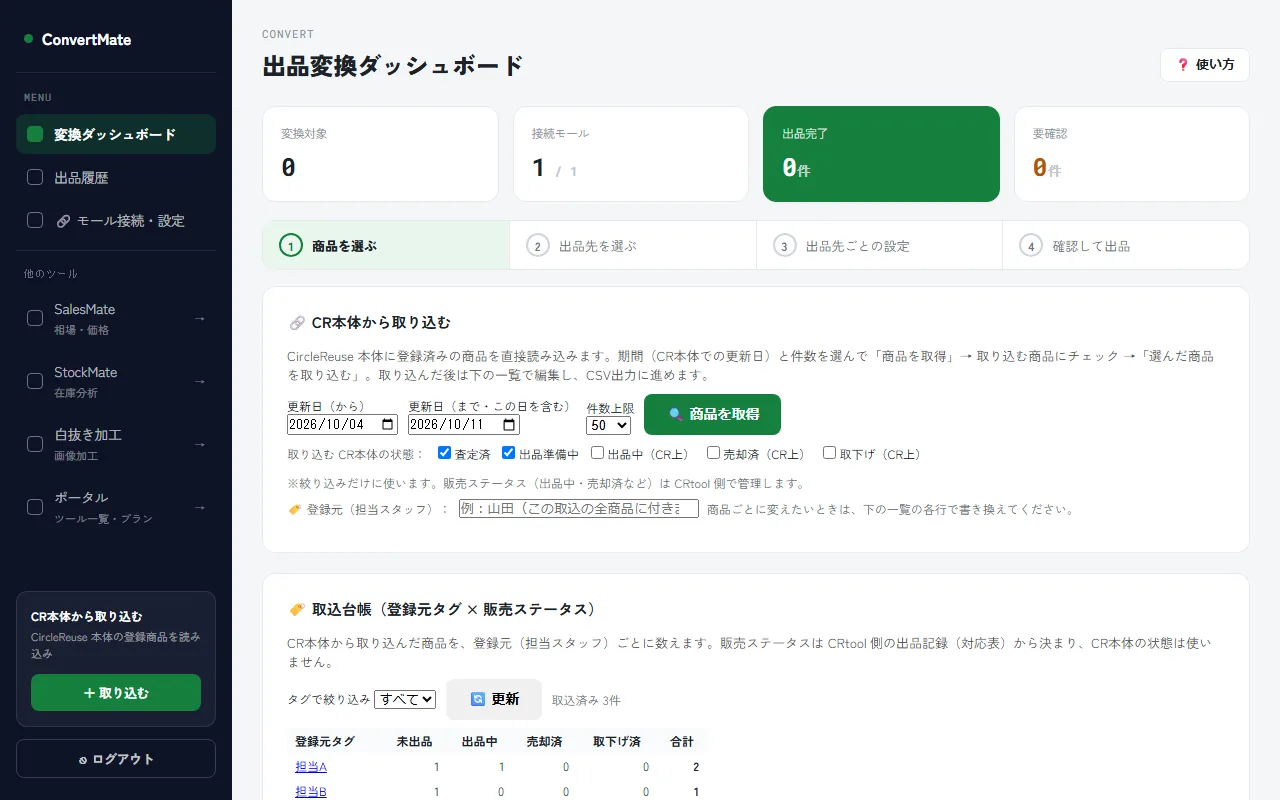Image resolution: width=1280 pixels, height=800 pixels.
Task: Click the calendar icon in 更新日(から)
Action: 387,425
